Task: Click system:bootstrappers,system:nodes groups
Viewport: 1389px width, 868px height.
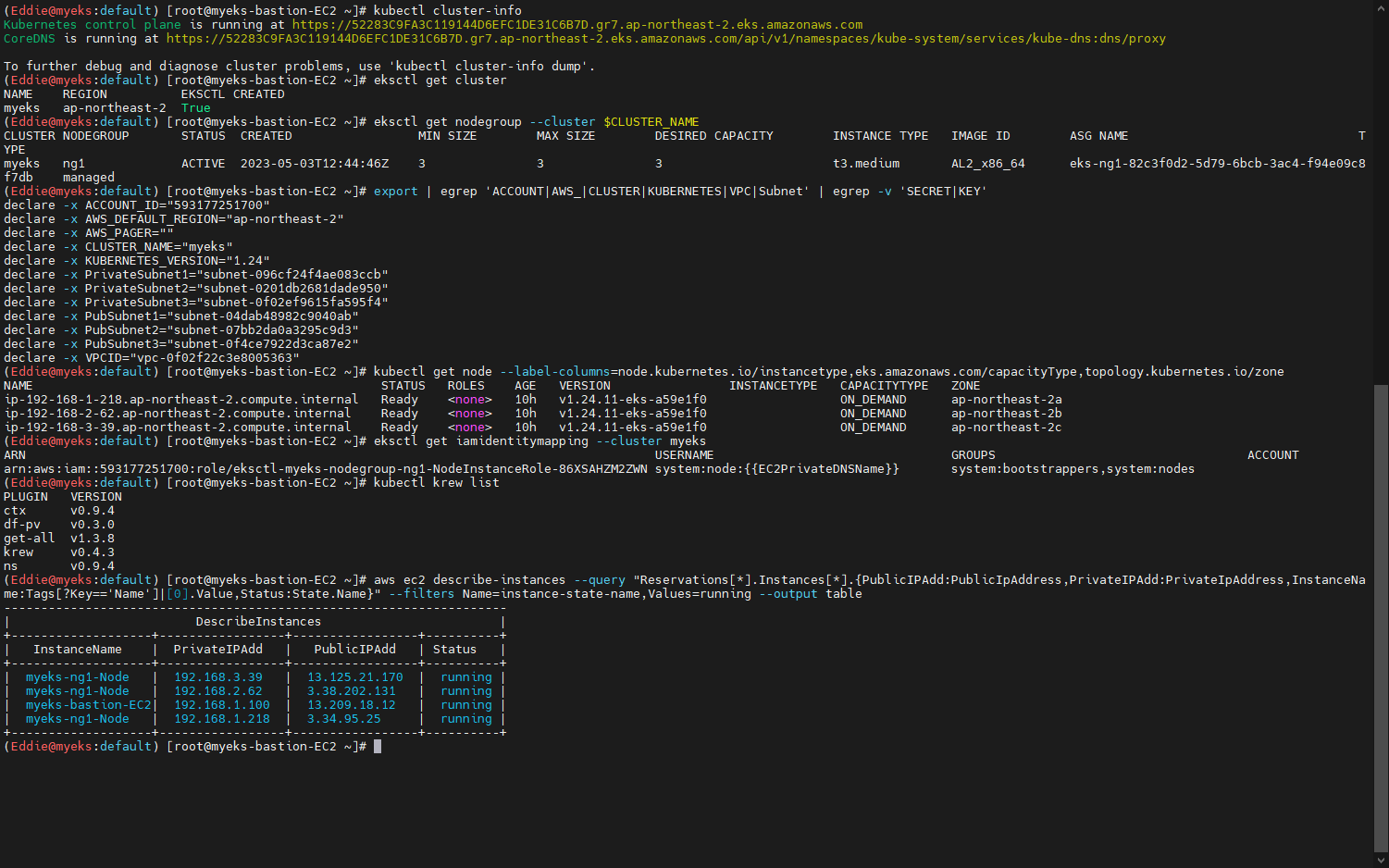Action: pyautogui.click(x=1073, y=469)
